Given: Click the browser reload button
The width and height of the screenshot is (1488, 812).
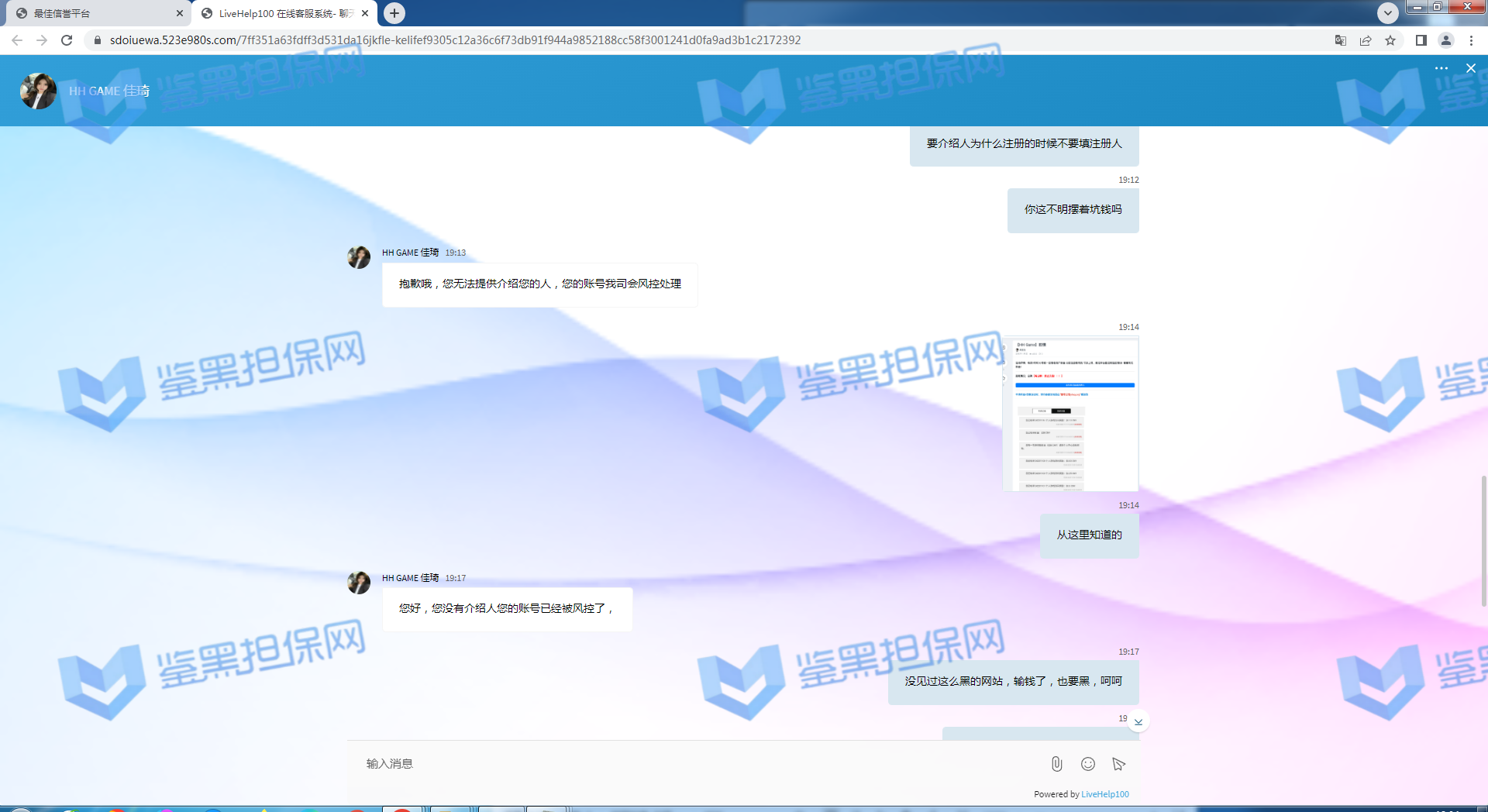Looking at the screenshot, I should click(67, 40).
